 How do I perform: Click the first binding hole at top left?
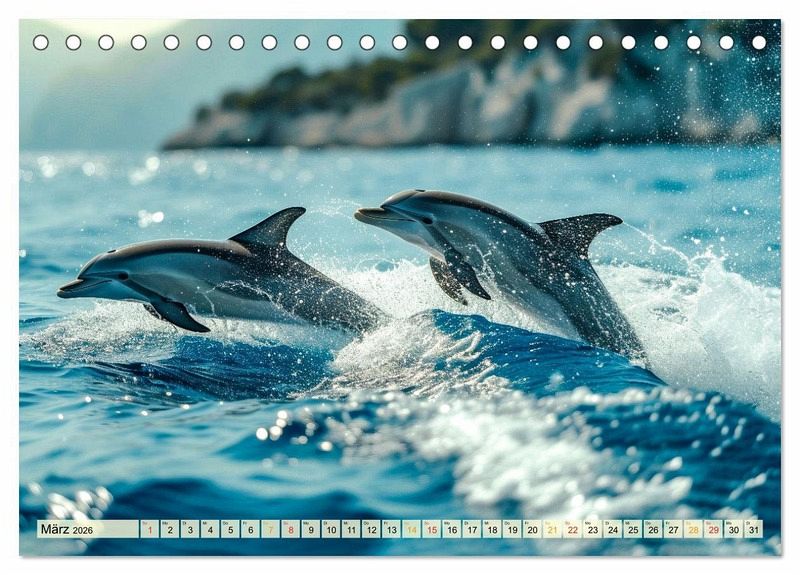40,42
